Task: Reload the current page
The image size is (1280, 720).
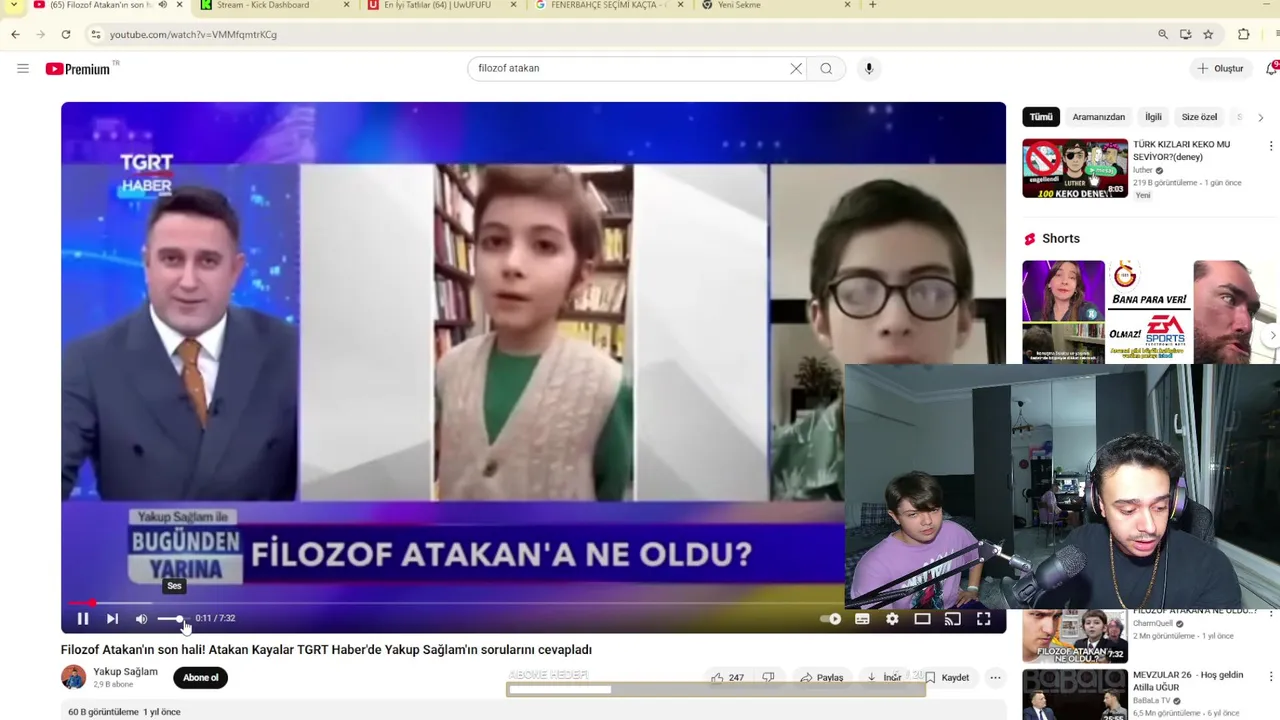Action: 66,34
